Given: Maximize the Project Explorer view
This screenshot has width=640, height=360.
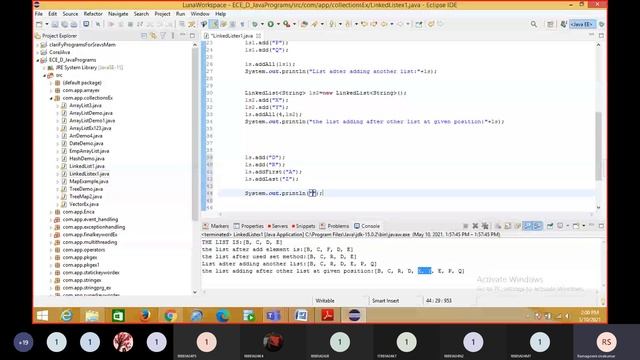Looking at the screenshot, I should pyautogui.click(x=192, y=36).
